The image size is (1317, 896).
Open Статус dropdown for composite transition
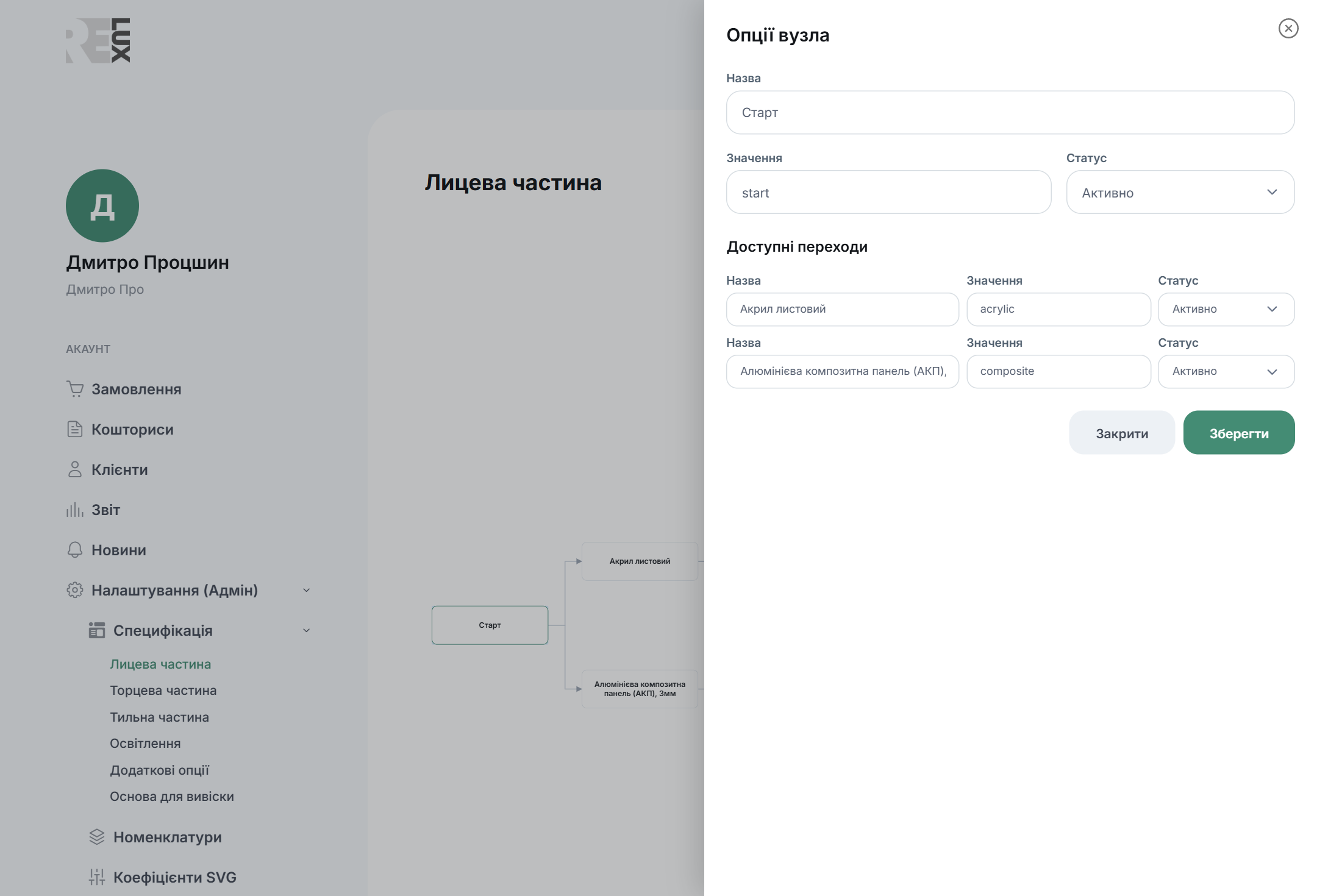1226,371
